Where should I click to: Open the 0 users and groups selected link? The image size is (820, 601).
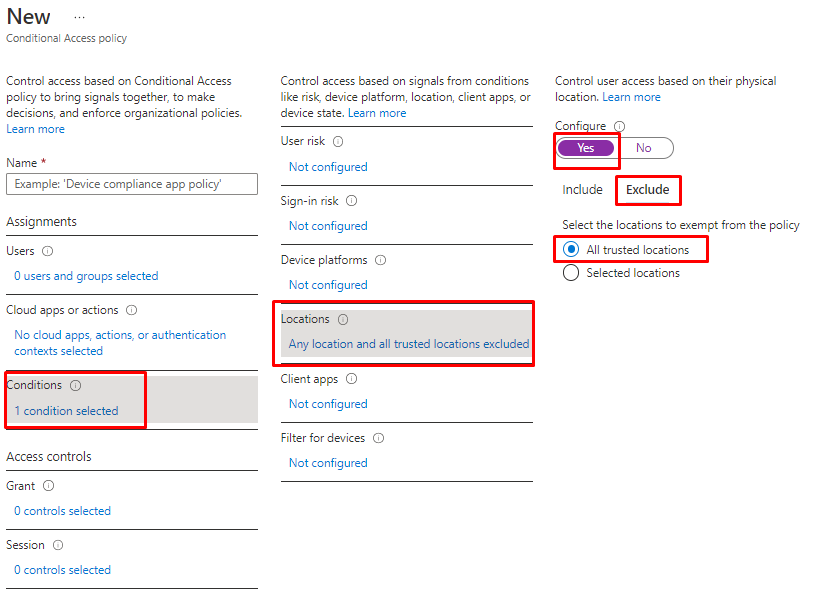86,276
